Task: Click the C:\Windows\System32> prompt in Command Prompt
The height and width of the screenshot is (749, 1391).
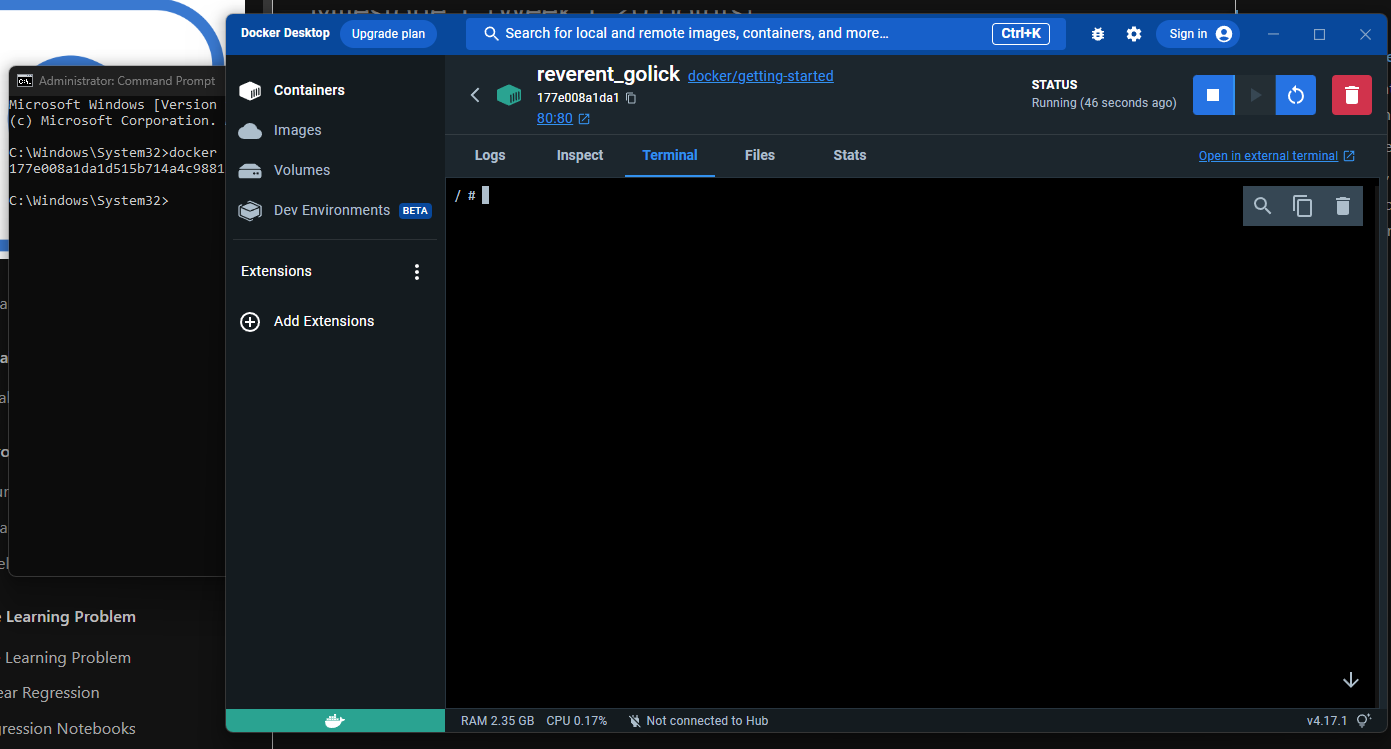Action: pyautogui.click(x=89, y=201)
